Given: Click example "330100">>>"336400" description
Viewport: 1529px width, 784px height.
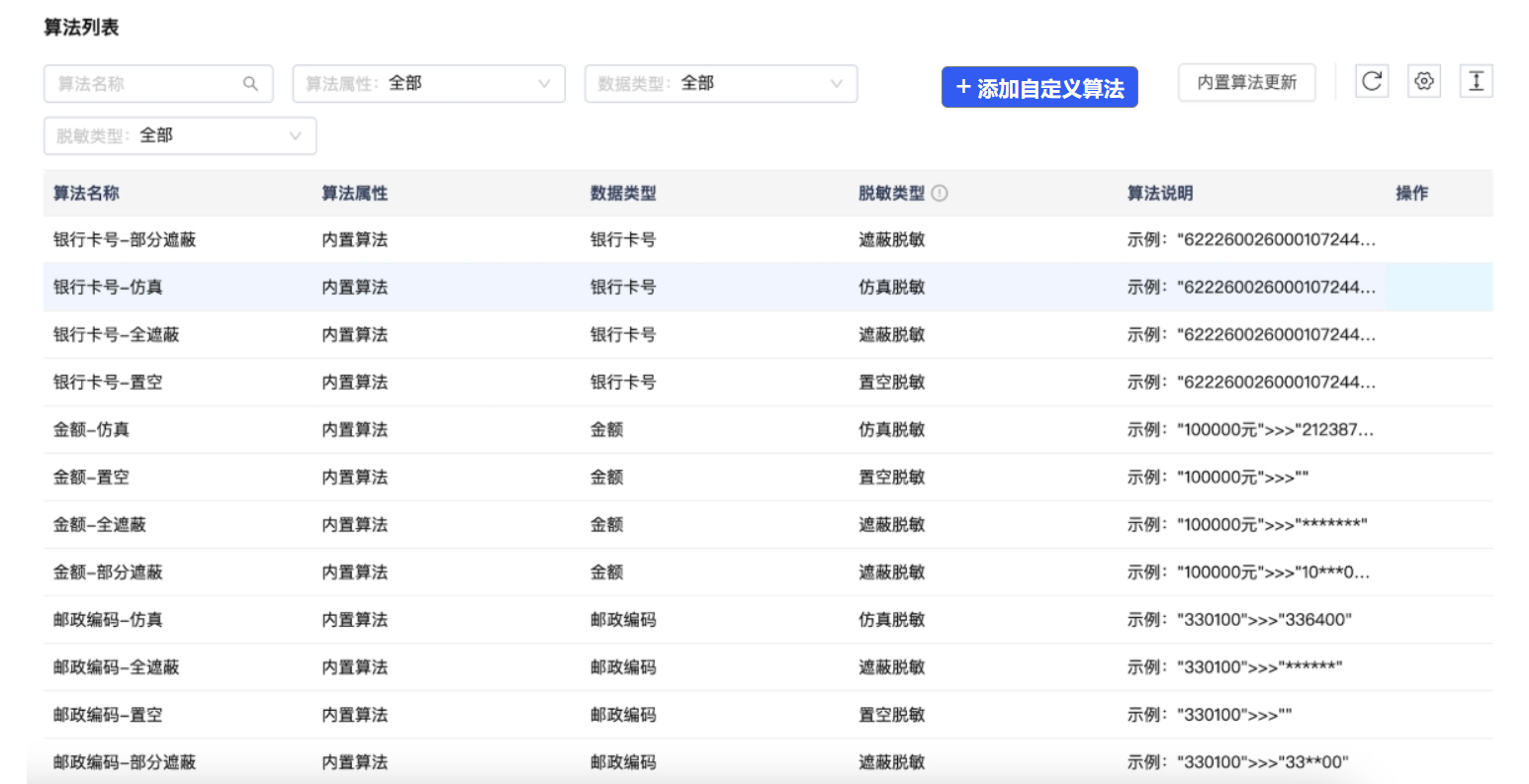Looking at the screenshot, I should point(1239,620).
